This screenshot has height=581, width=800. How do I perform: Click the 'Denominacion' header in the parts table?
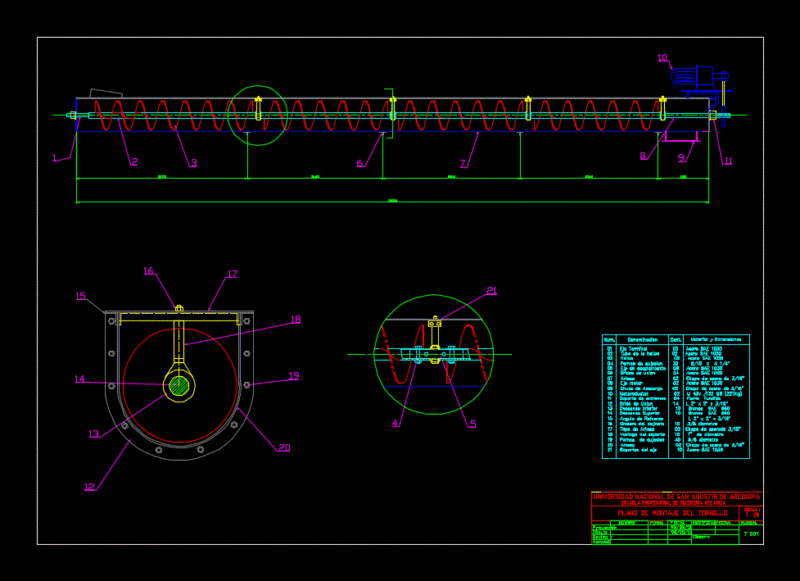point(643,340)
